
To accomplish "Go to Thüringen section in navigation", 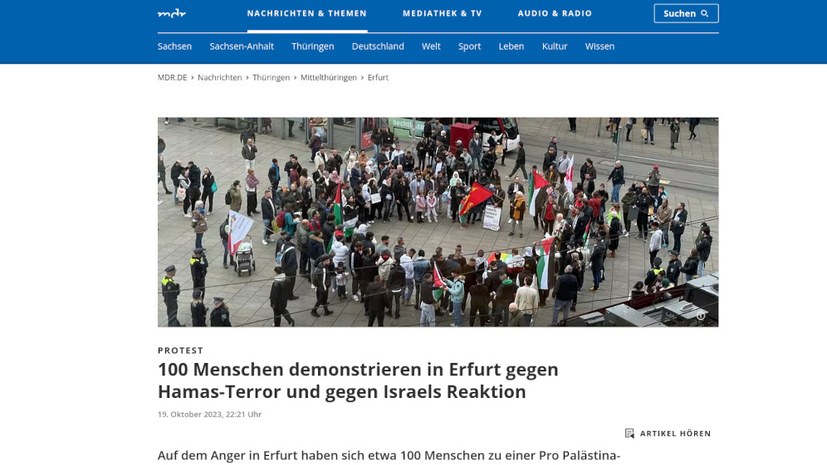I will tap(313, 46).
